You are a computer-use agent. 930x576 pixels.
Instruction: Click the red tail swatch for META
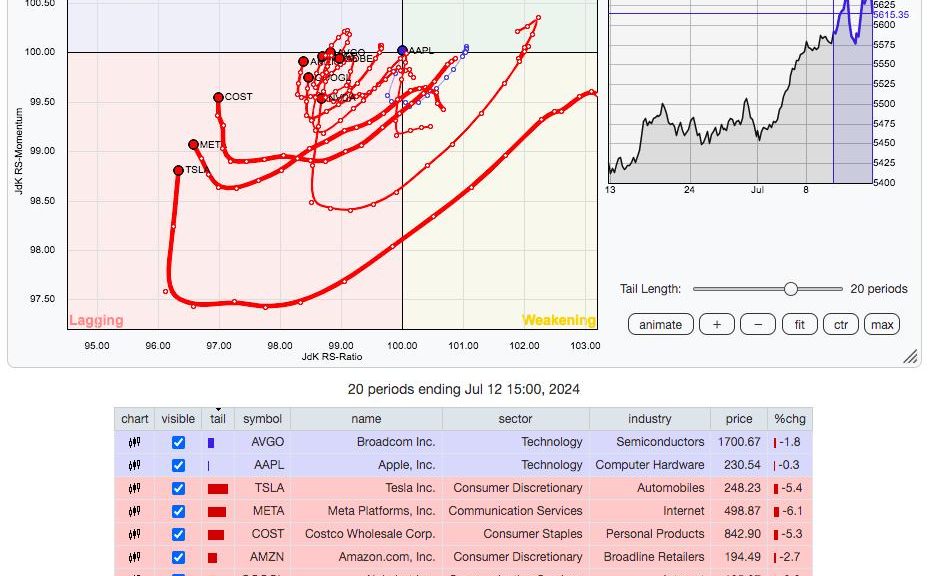(x=216, y=512)
